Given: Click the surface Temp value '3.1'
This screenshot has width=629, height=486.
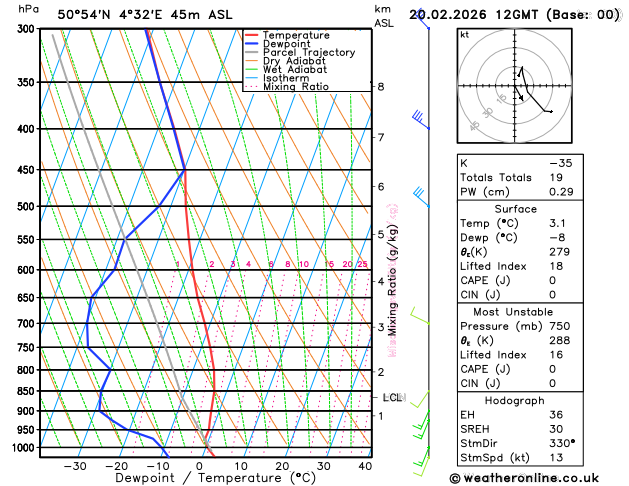Looking at the screenshot, I should click(558, 223).
